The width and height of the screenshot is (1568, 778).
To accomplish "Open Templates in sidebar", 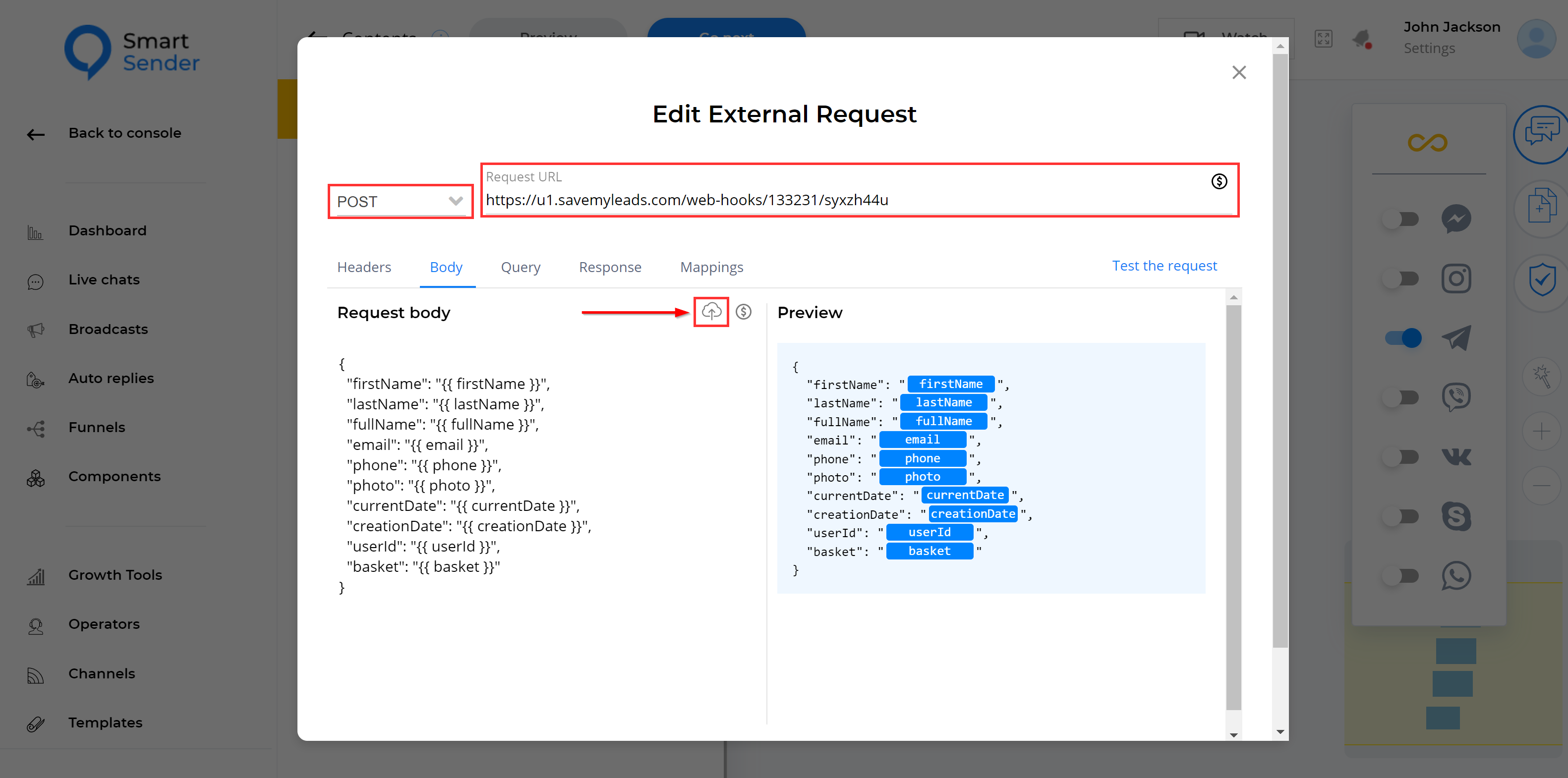I will 105,722.
